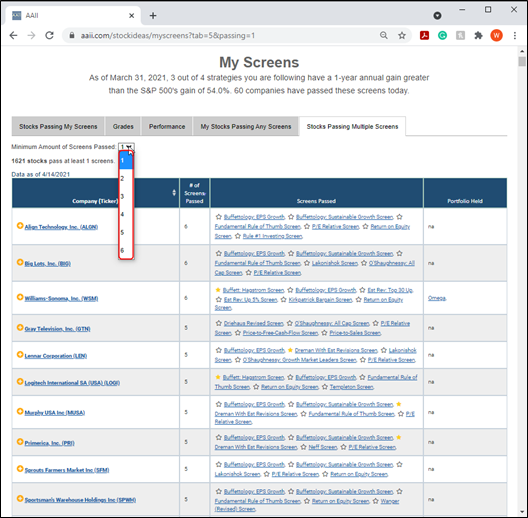The width and height of the screenshot is (528, 518).
Task: Toggle the star beside Rule #1 Investing Screen
Action: [x=238, y=236]
